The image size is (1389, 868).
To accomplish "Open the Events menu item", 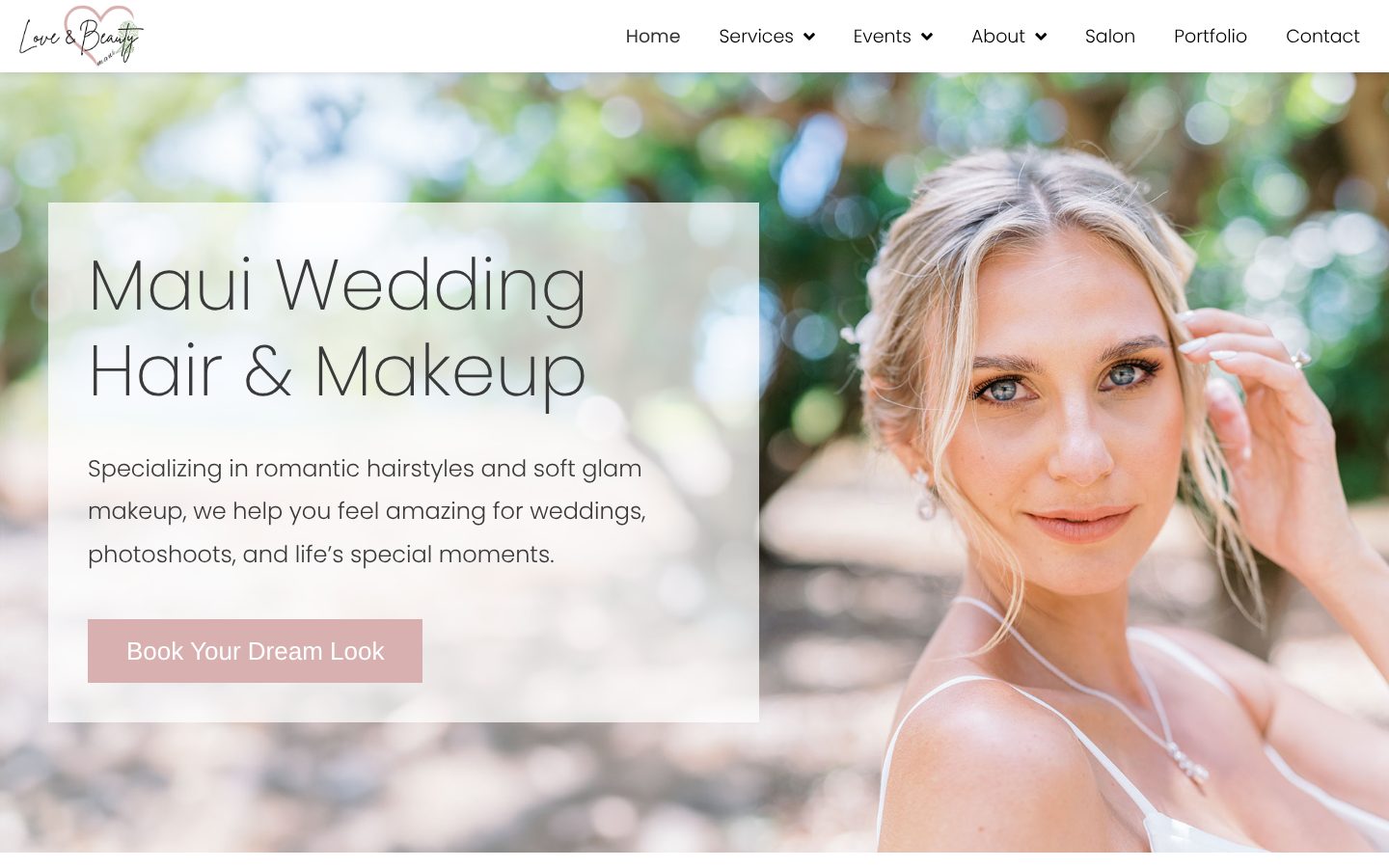I will click(882, 36).
